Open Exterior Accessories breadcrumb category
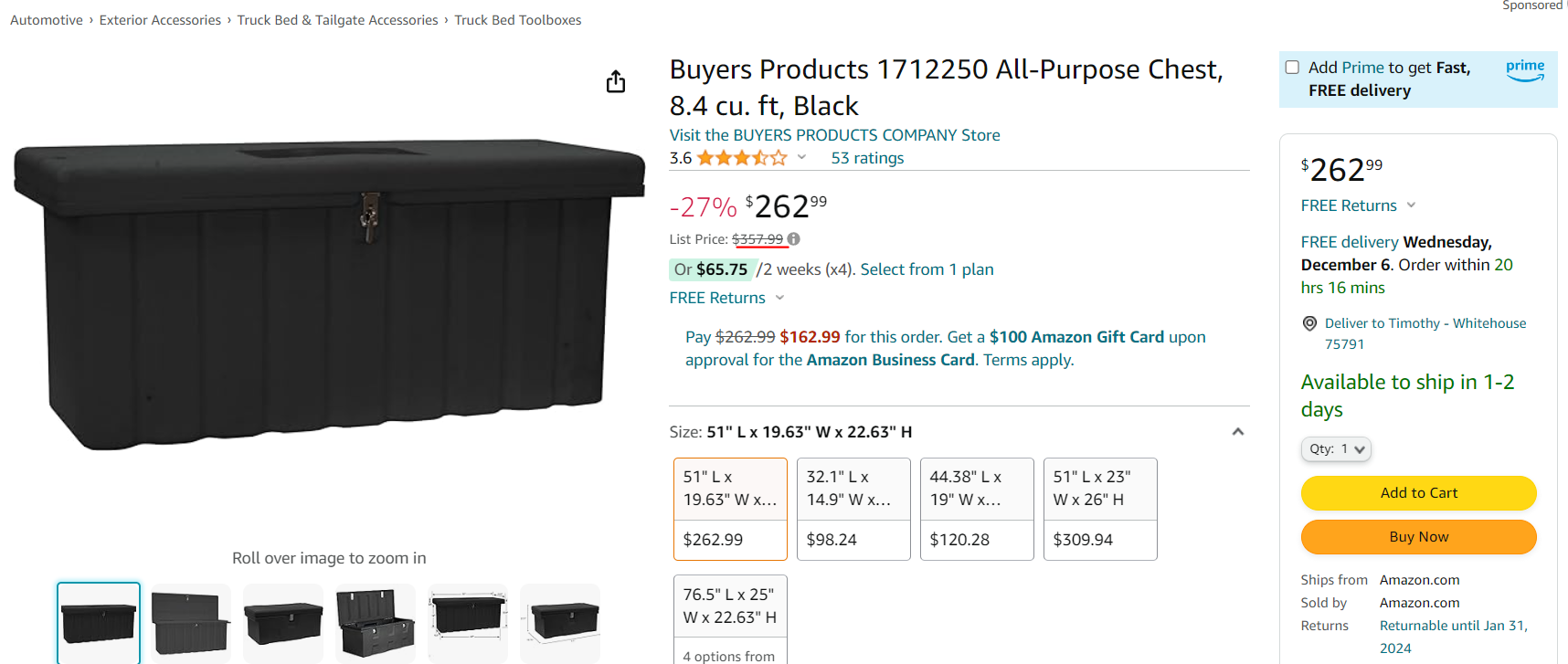This screenshot has width=1568, height=664. point(160,20)
